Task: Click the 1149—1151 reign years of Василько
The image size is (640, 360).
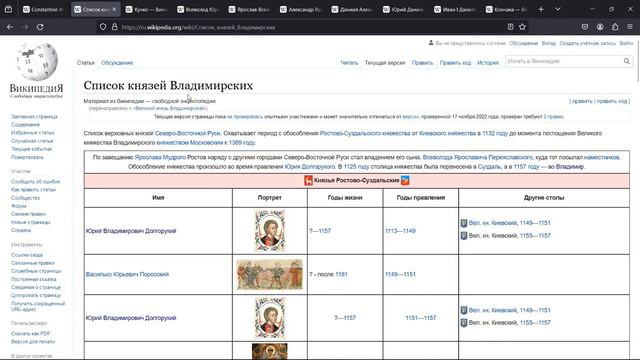Action: pyautogui.click(x=400, y=274)
